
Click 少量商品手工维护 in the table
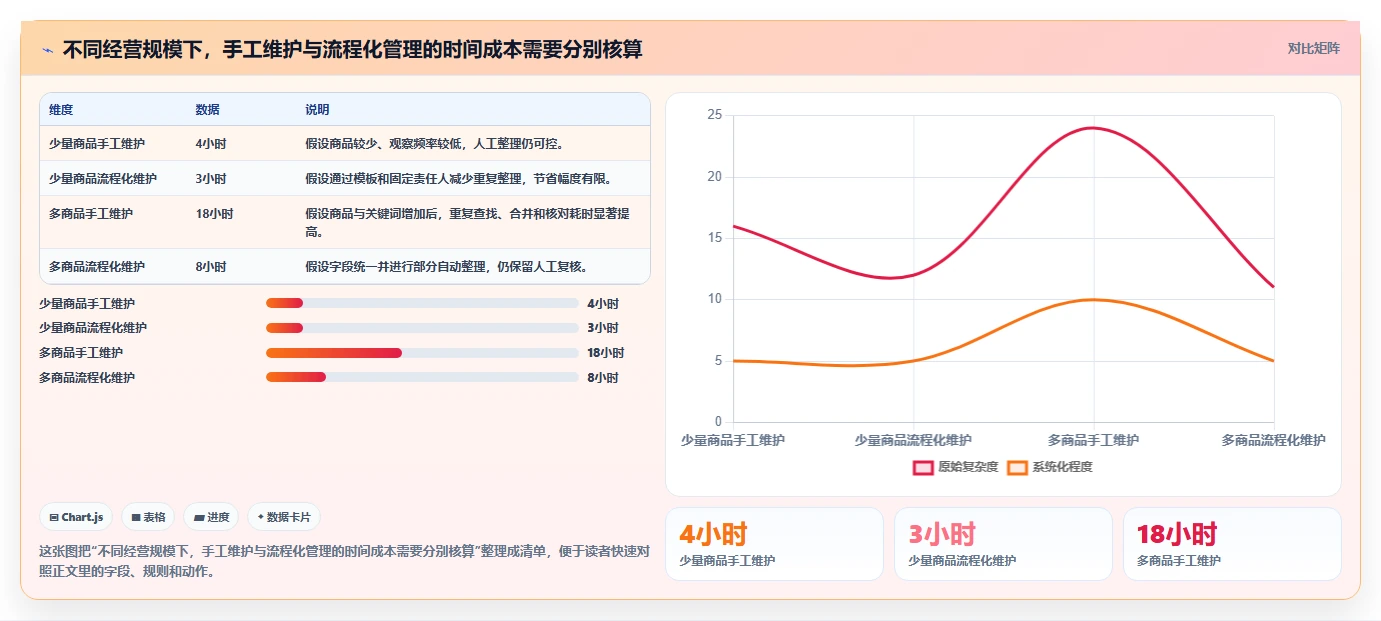point(97,144)
